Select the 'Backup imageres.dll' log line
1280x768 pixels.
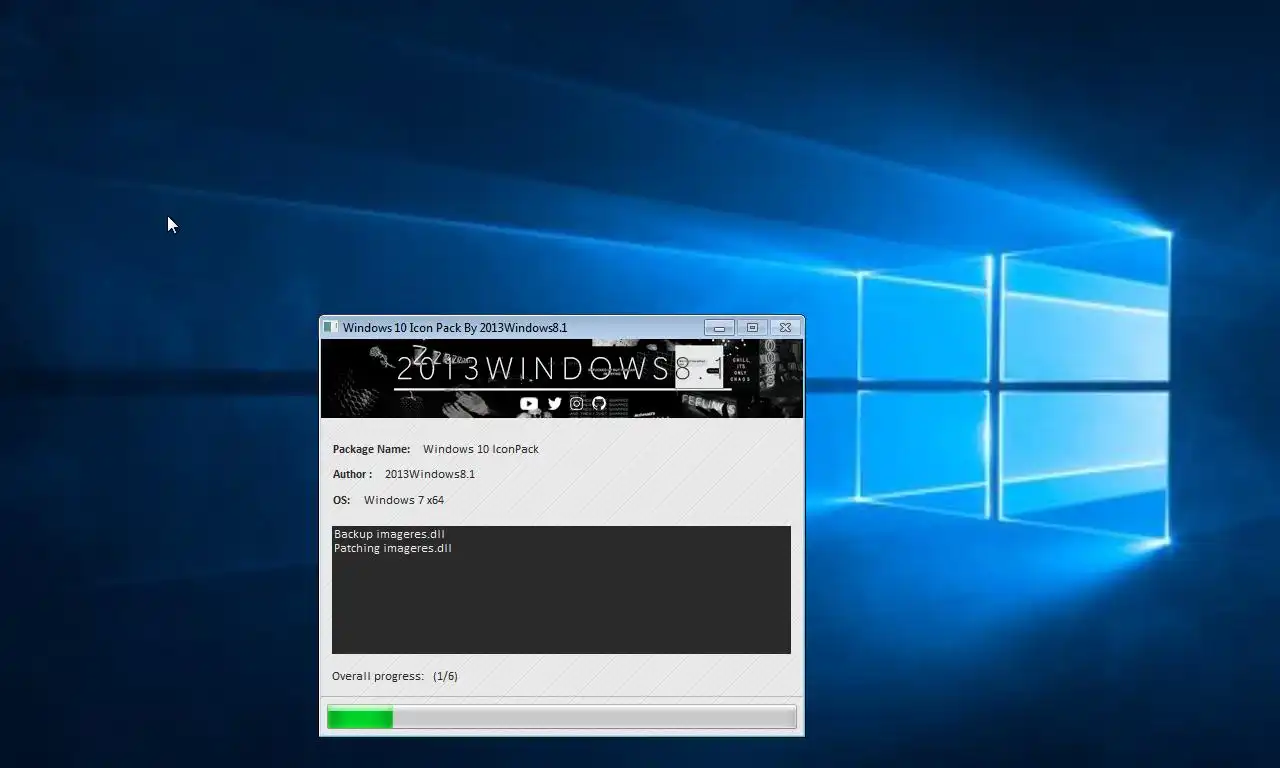[x=389, y=534]
